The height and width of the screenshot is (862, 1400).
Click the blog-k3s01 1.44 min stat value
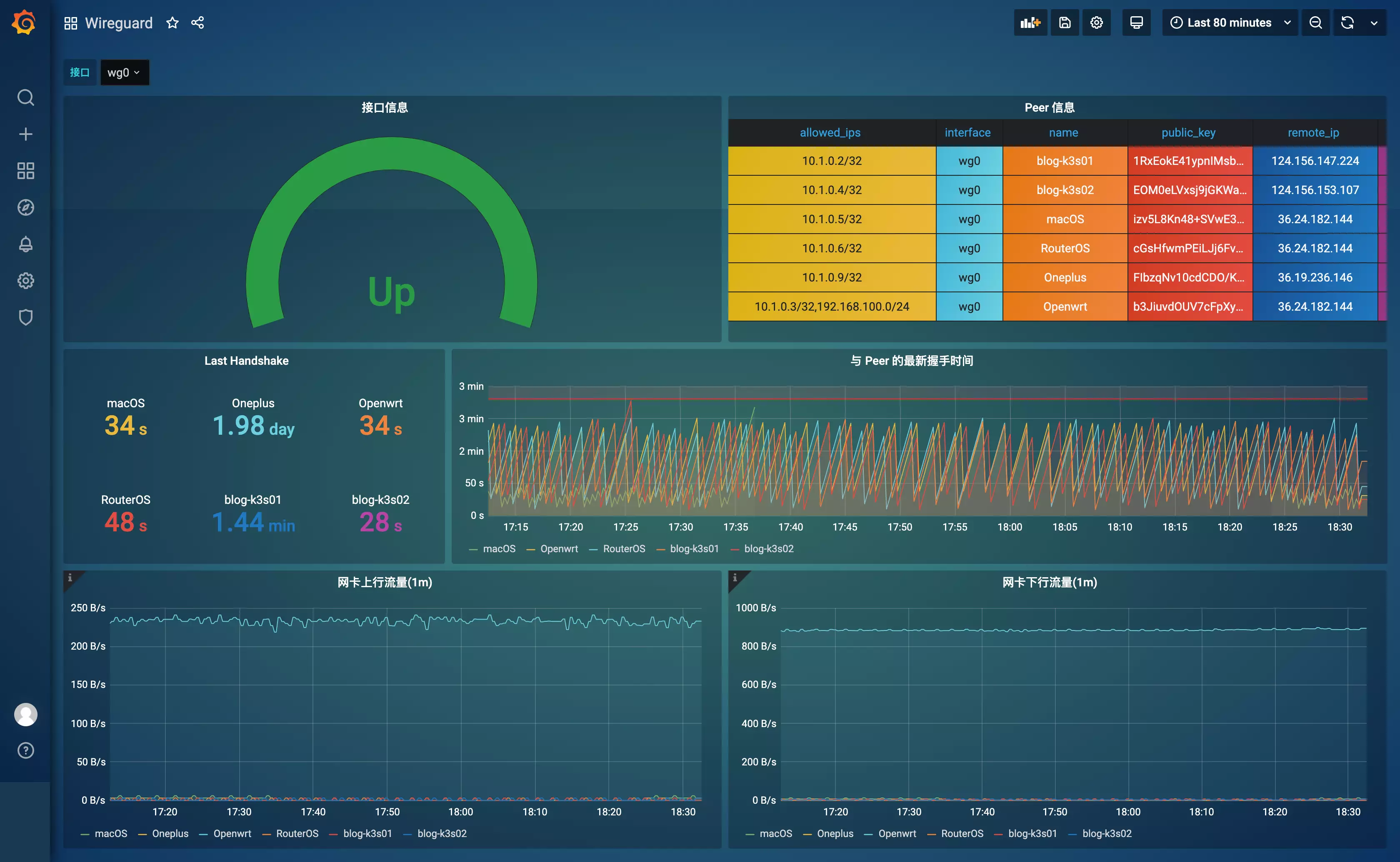(x=253, y=522)
